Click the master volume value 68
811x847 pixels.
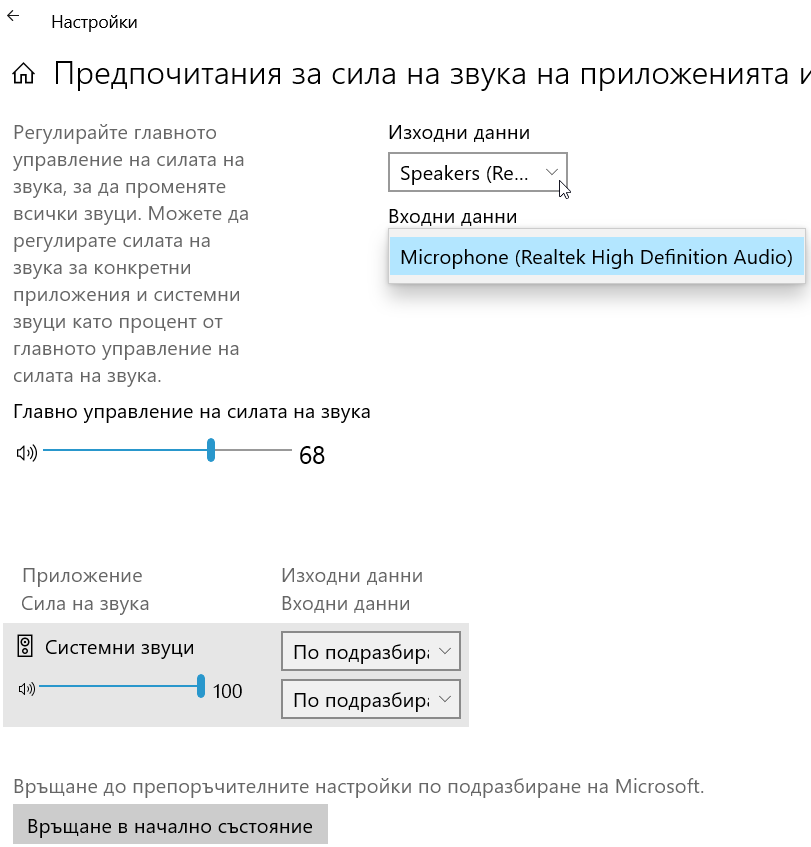pos(312,456)
